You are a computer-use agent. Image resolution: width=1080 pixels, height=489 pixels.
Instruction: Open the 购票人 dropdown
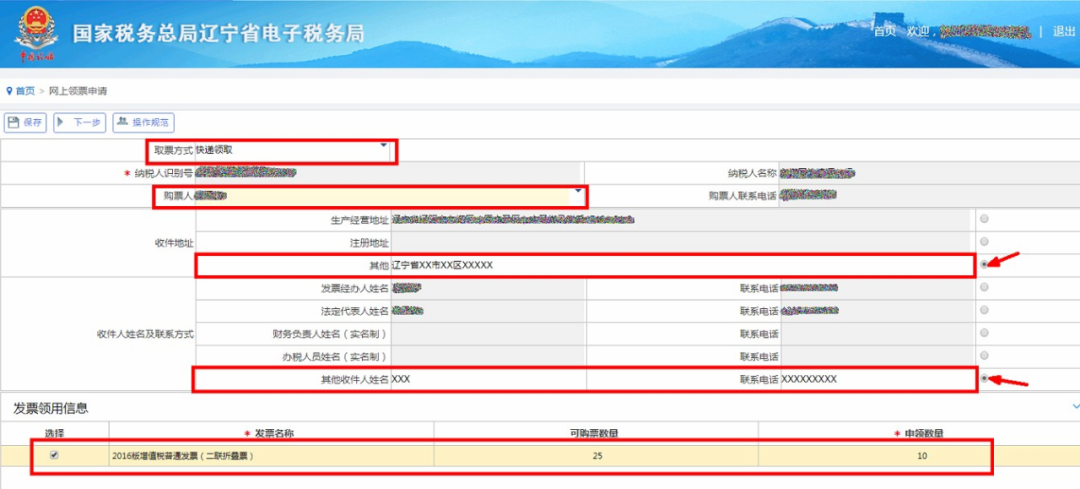click(578, 191)
